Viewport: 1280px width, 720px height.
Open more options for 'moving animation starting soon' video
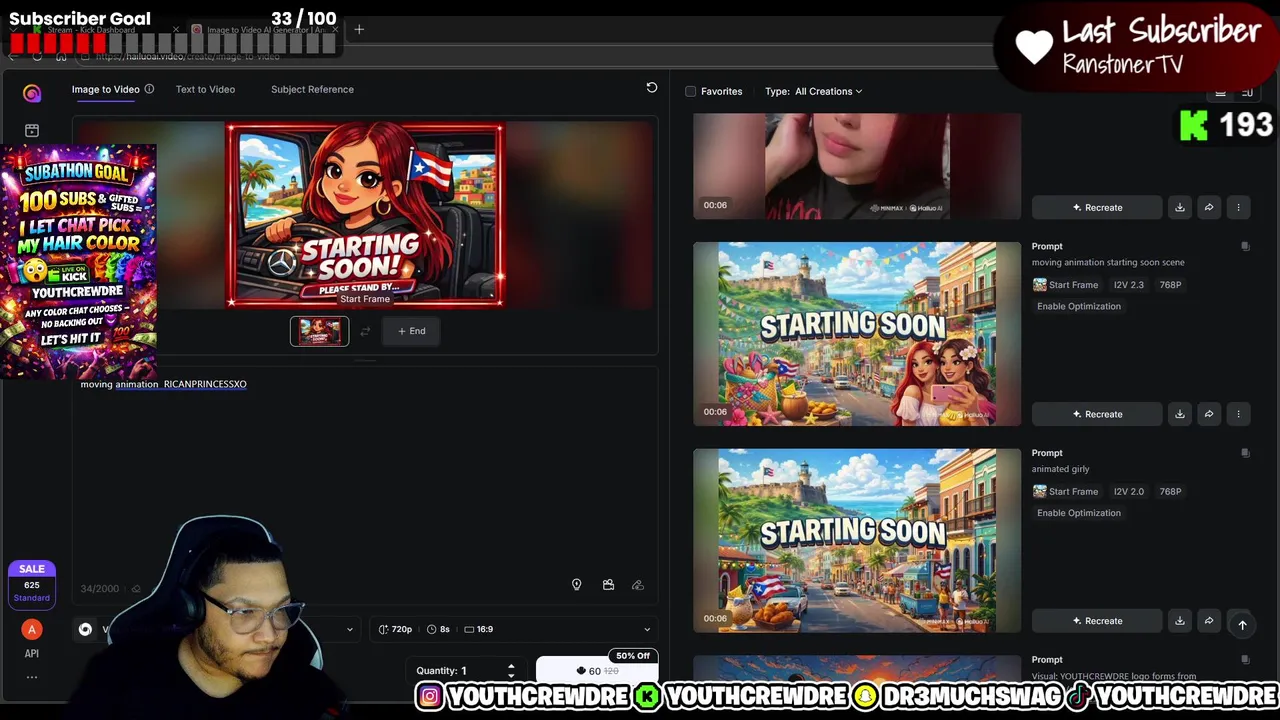1238,414
